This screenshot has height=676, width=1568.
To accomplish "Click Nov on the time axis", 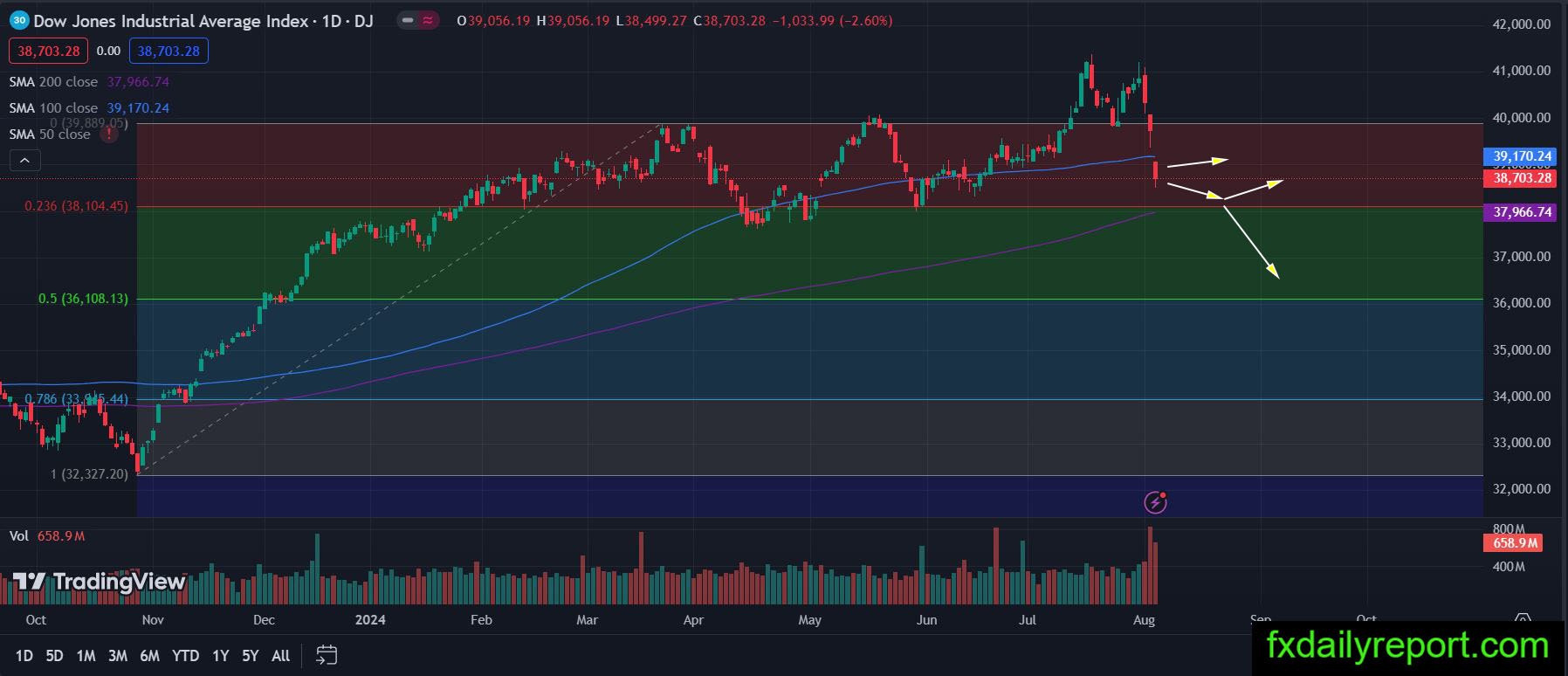I will 153,620.
